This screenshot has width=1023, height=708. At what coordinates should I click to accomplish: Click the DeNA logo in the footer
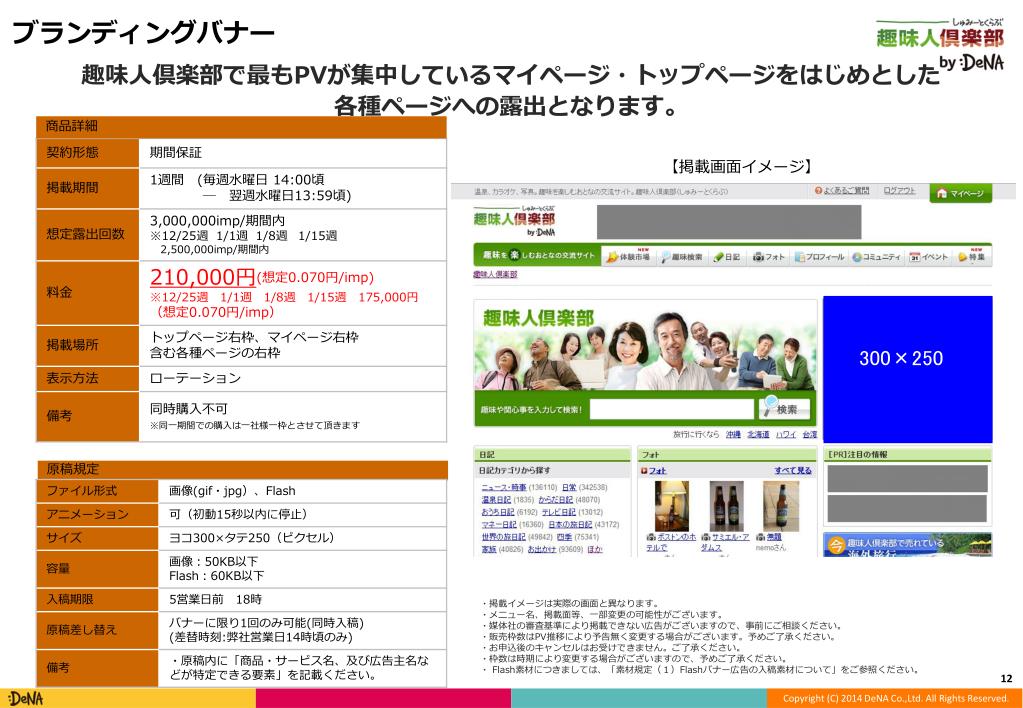point(25,698)
